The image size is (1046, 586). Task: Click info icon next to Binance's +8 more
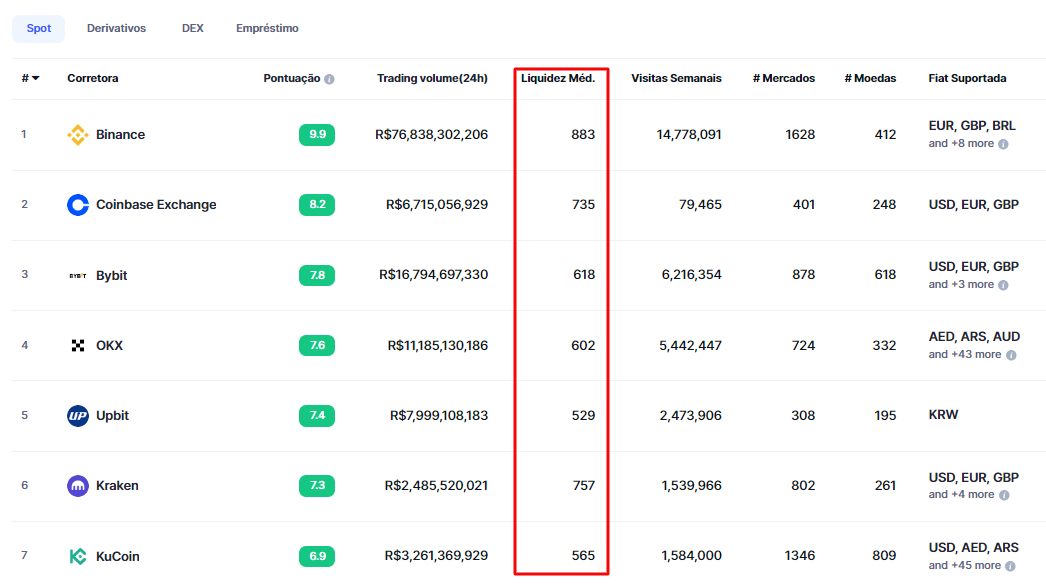1003,144
